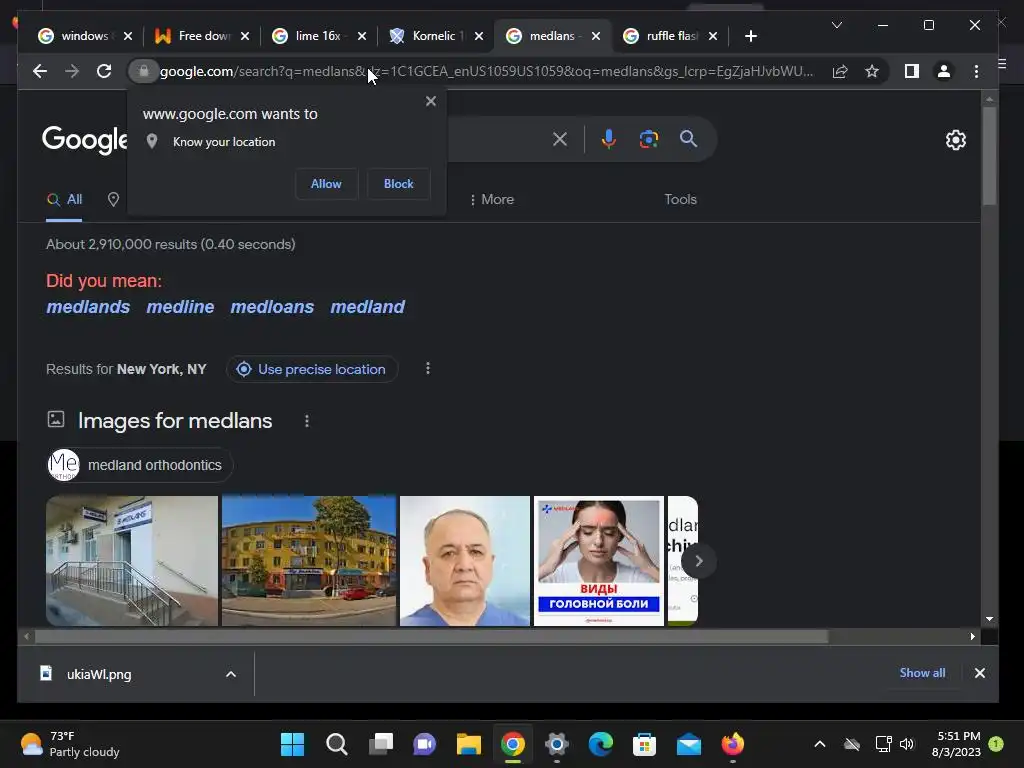Image resolution: width=1024 pixels, height=768 pixels.
Task: Click the Google logo
Action: (x=85, y=139)
